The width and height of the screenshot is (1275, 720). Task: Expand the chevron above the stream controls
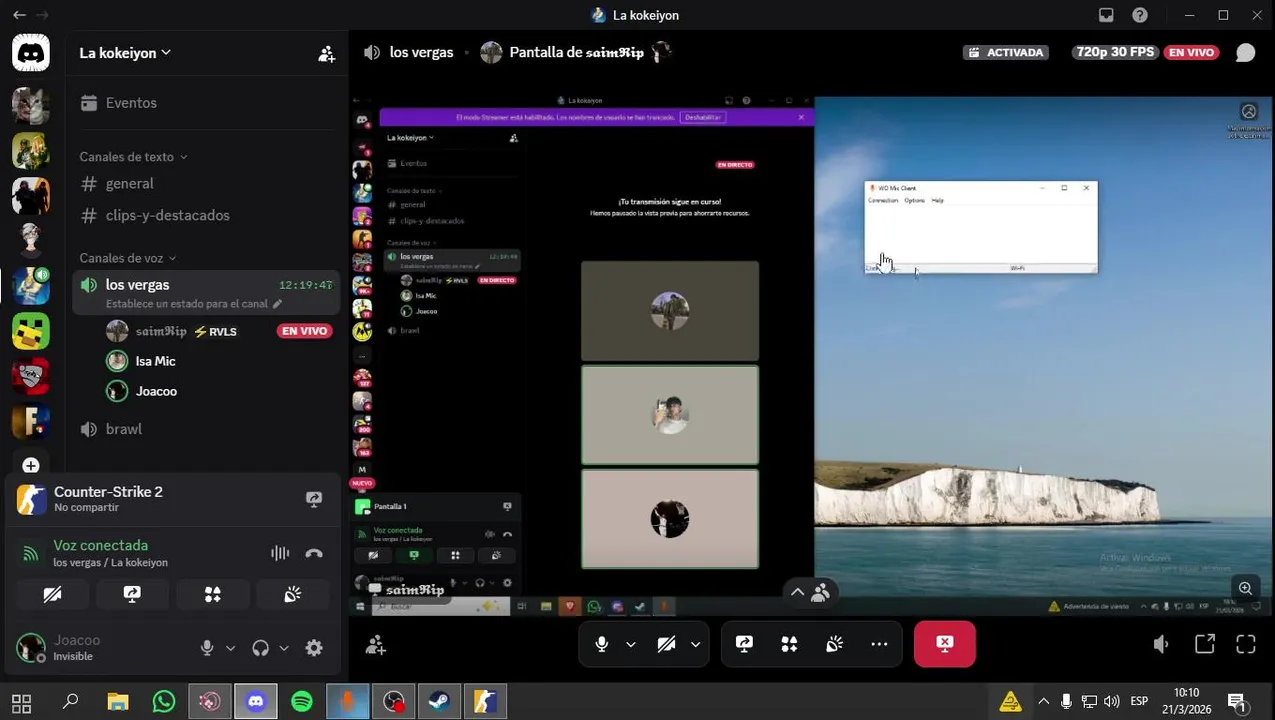[x=797, y=592]
